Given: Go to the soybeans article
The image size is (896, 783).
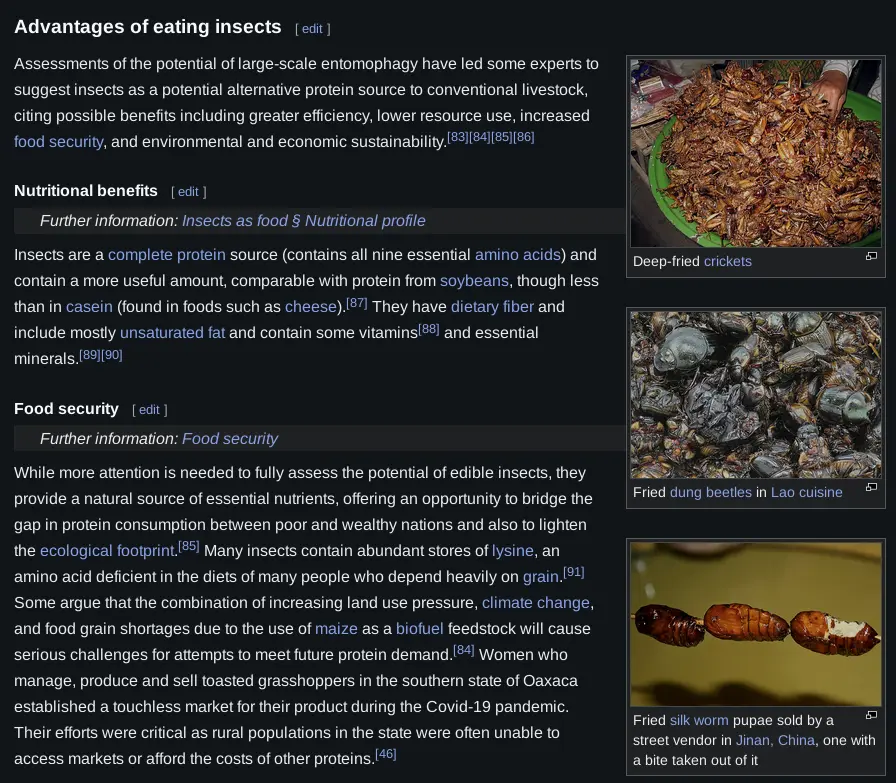Looking at the screenshot, I should pos(474,280).
